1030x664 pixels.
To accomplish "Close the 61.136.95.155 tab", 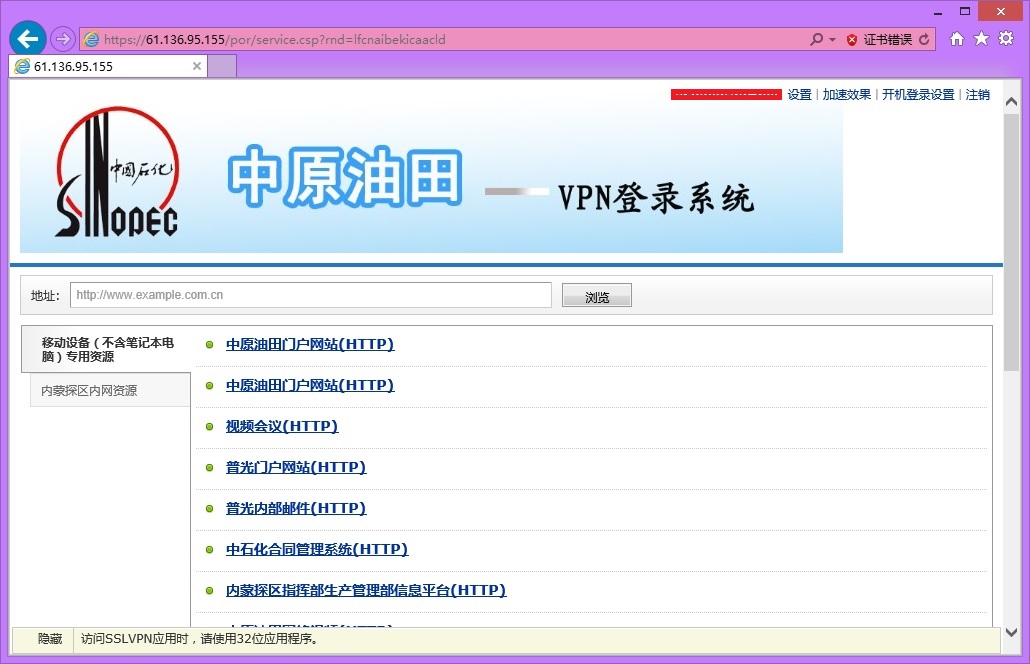I will (196, 66).
